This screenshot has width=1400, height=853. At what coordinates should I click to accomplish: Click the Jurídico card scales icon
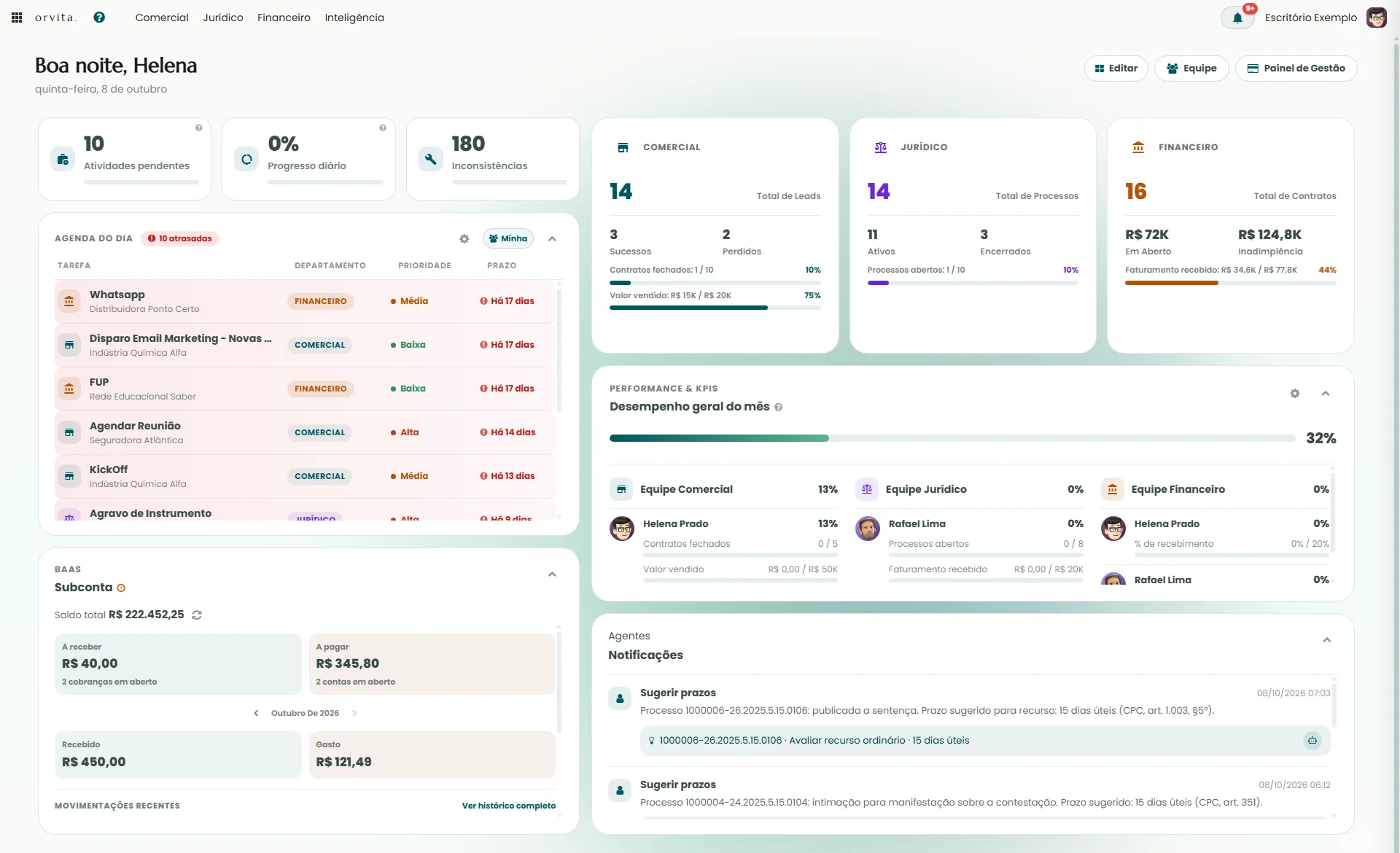click(x=881, y=147)
